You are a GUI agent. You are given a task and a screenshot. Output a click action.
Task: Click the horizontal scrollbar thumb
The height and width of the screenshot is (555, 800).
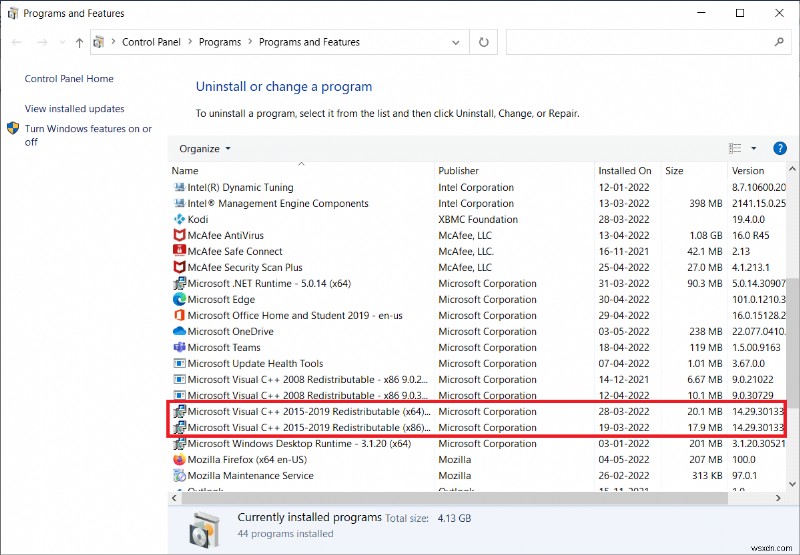pyautogui.click(x=454, y=498)
